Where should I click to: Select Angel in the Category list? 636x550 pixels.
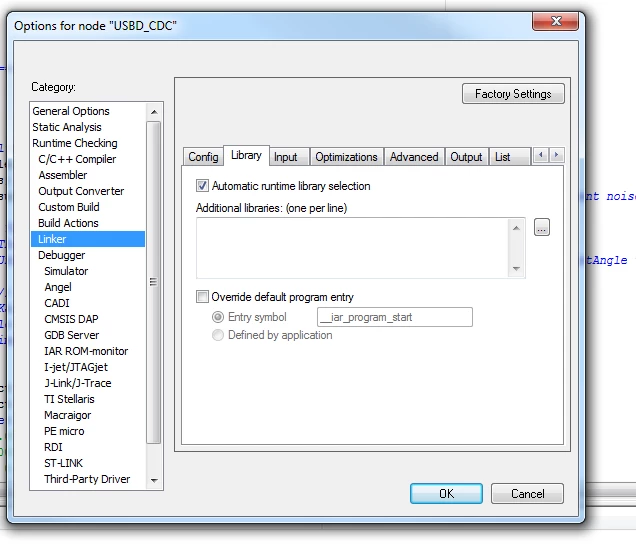pos(88,287)
